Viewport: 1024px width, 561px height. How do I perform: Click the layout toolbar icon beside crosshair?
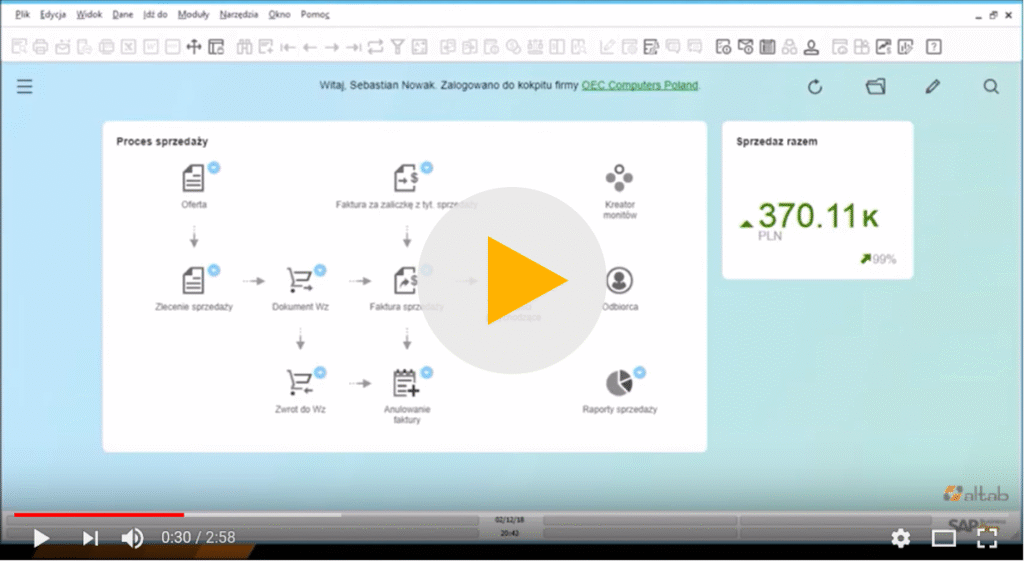tap(216, 46)
